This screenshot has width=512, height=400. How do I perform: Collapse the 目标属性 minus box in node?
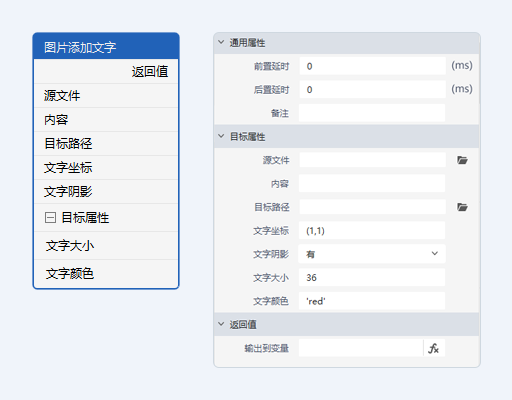click(x=50, y=218)
